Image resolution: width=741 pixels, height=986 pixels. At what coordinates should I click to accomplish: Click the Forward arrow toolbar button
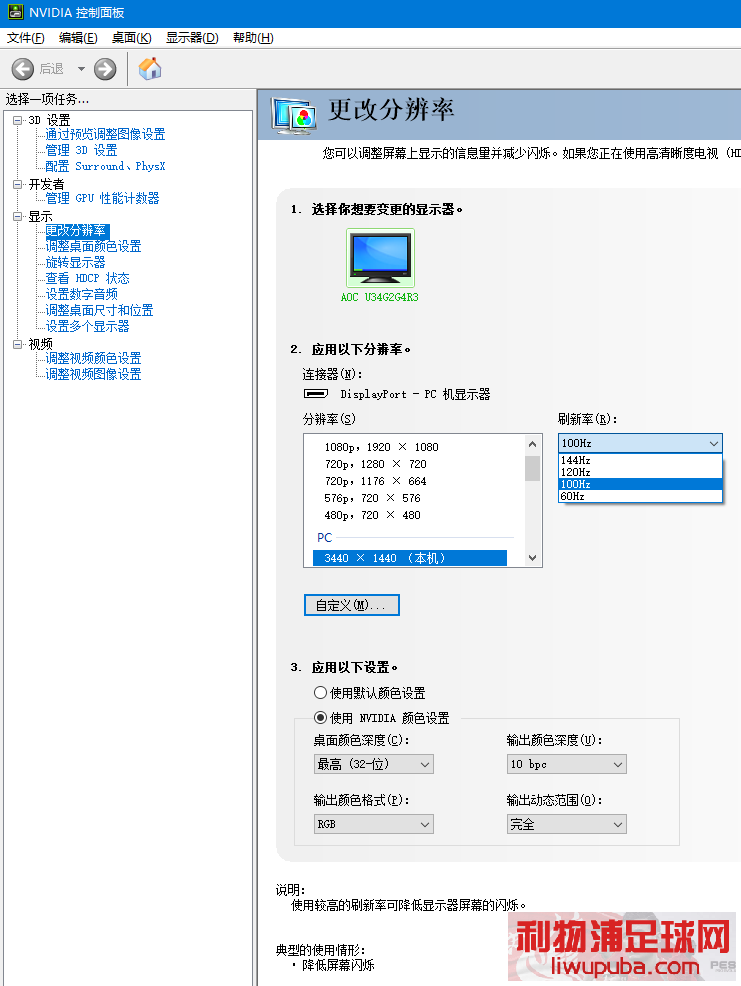pos(105,69)
